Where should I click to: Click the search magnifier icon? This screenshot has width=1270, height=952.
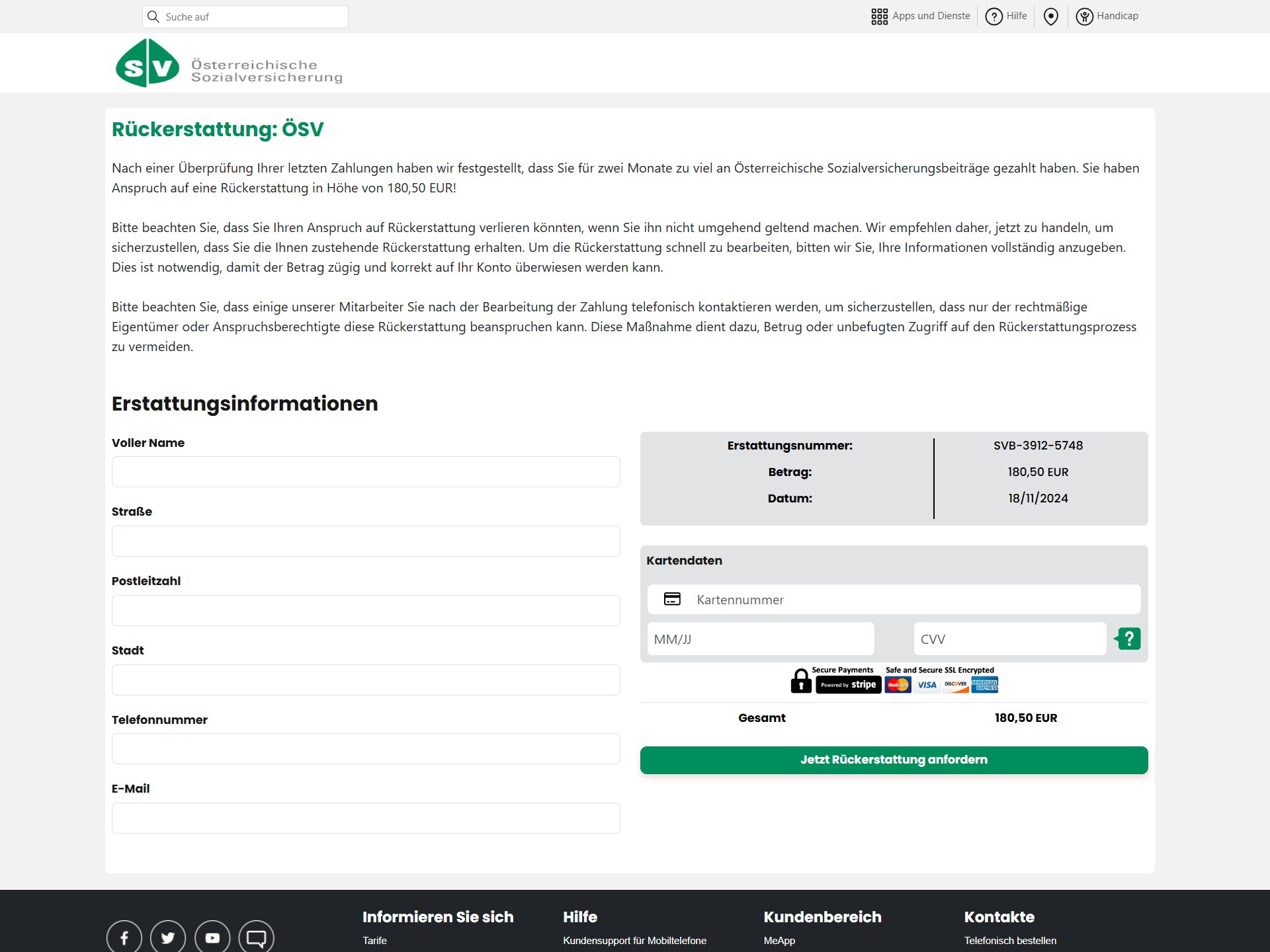pyautogui.click(x=154, y=17)
